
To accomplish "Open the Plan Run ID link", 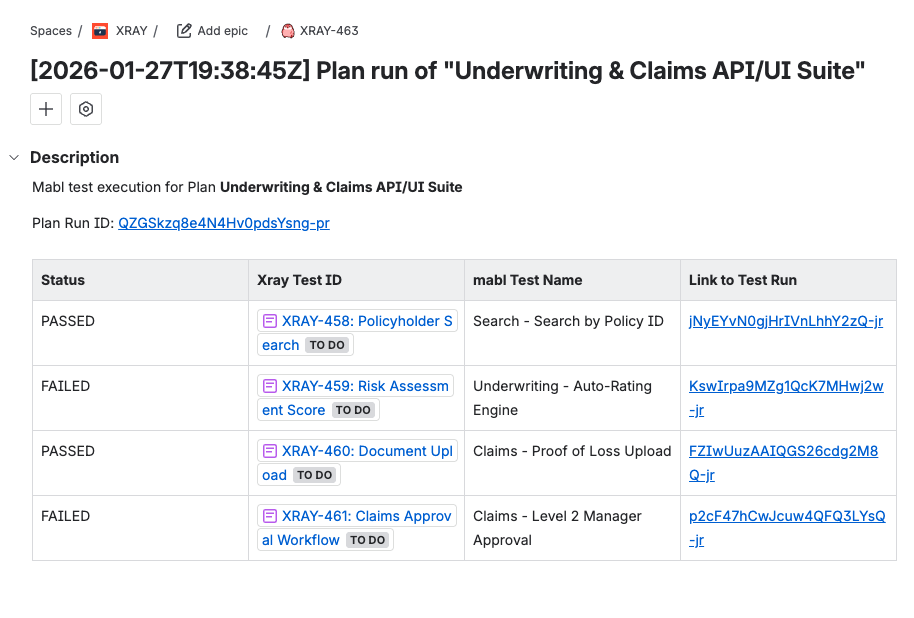I will point(223,223).
